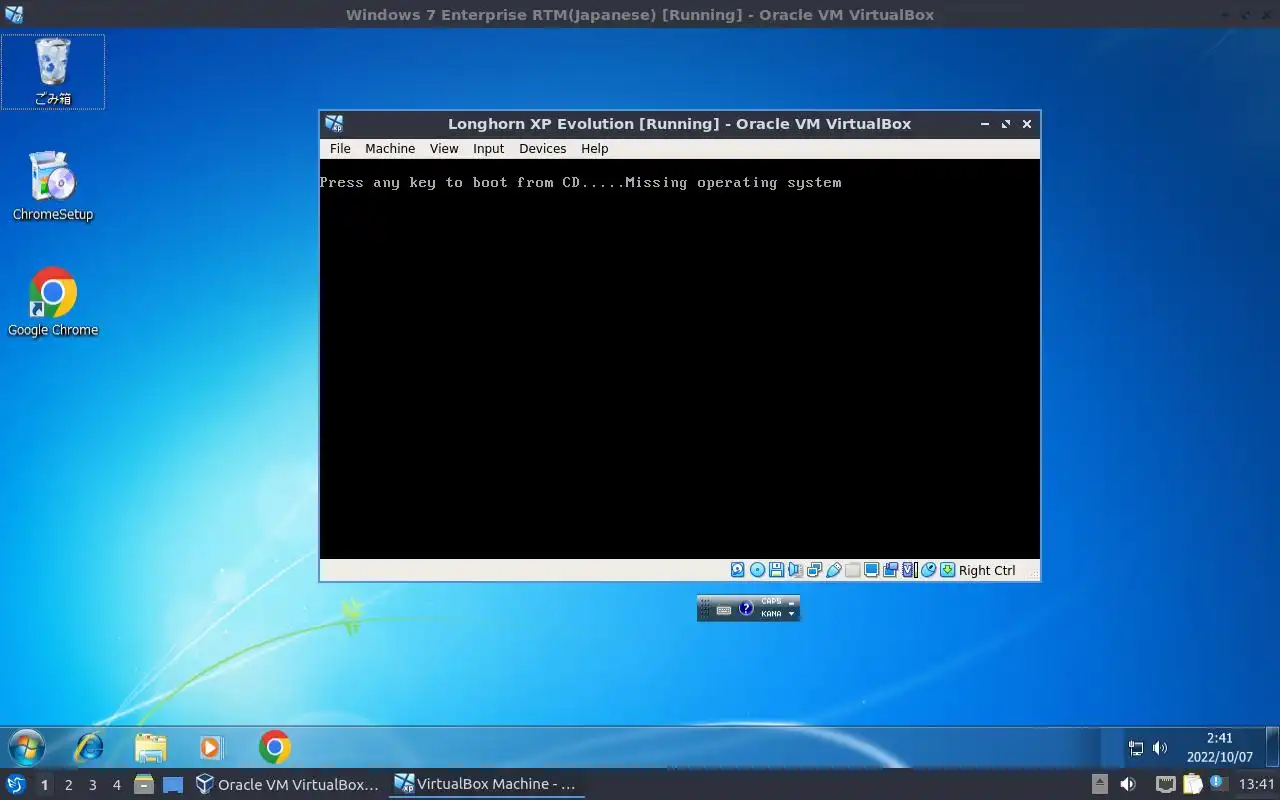Click the Show desktop button in Windows 7

pos(1273,747)
